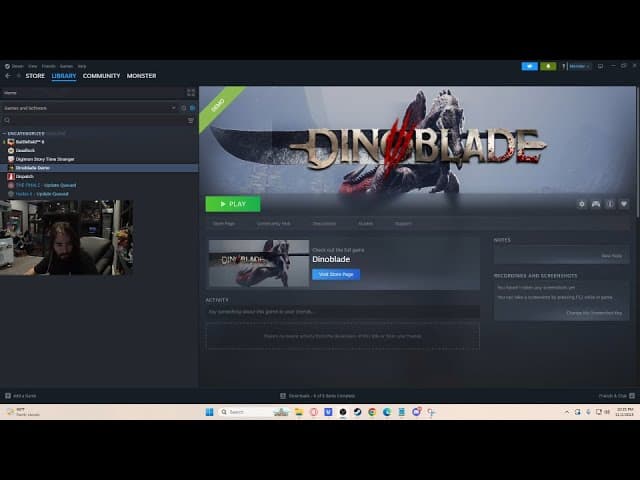Open Google Chrome from the taskbar

tap(372, 412)
